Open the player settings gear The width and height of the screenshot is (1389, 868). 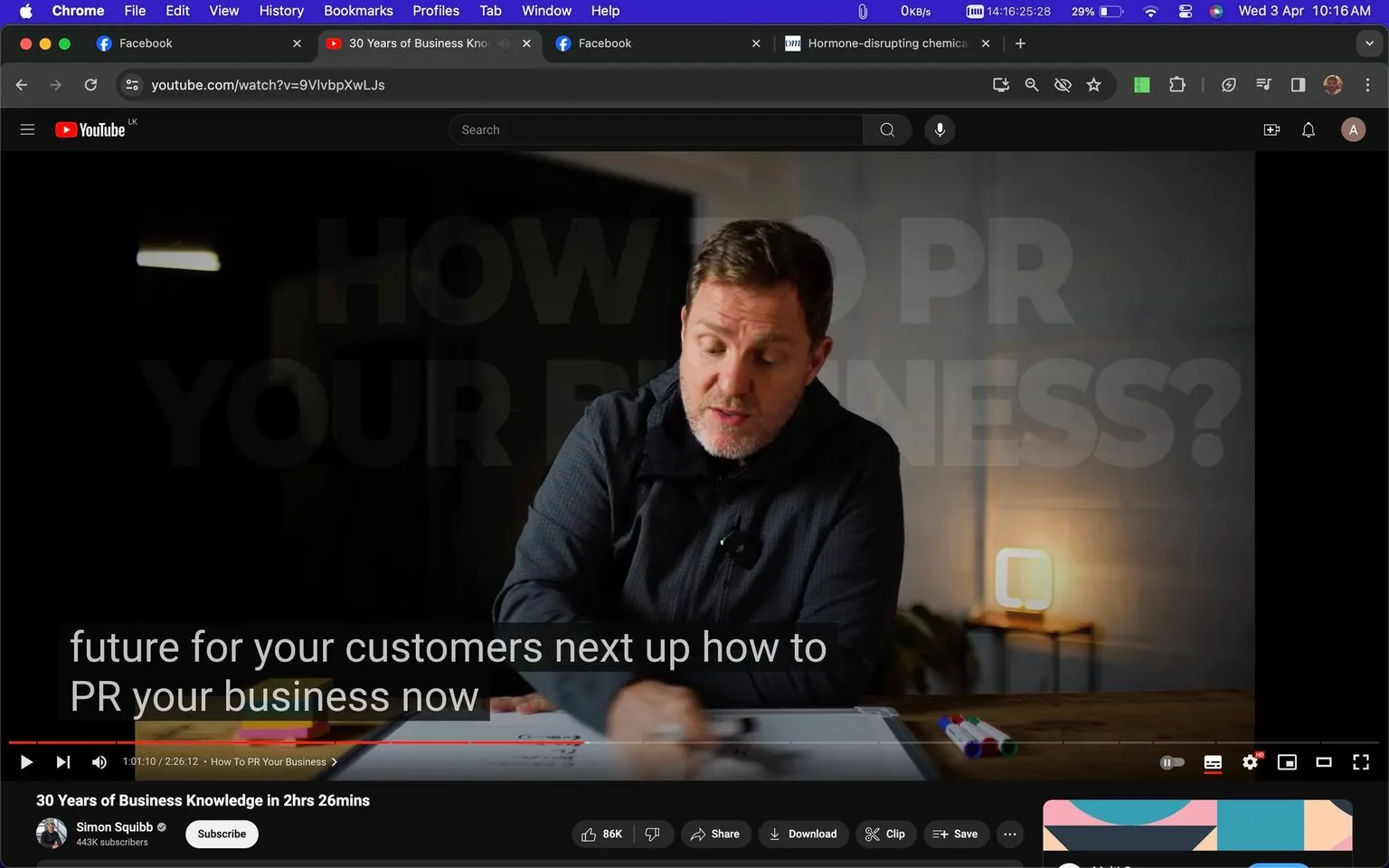[x=1250, y=761]
